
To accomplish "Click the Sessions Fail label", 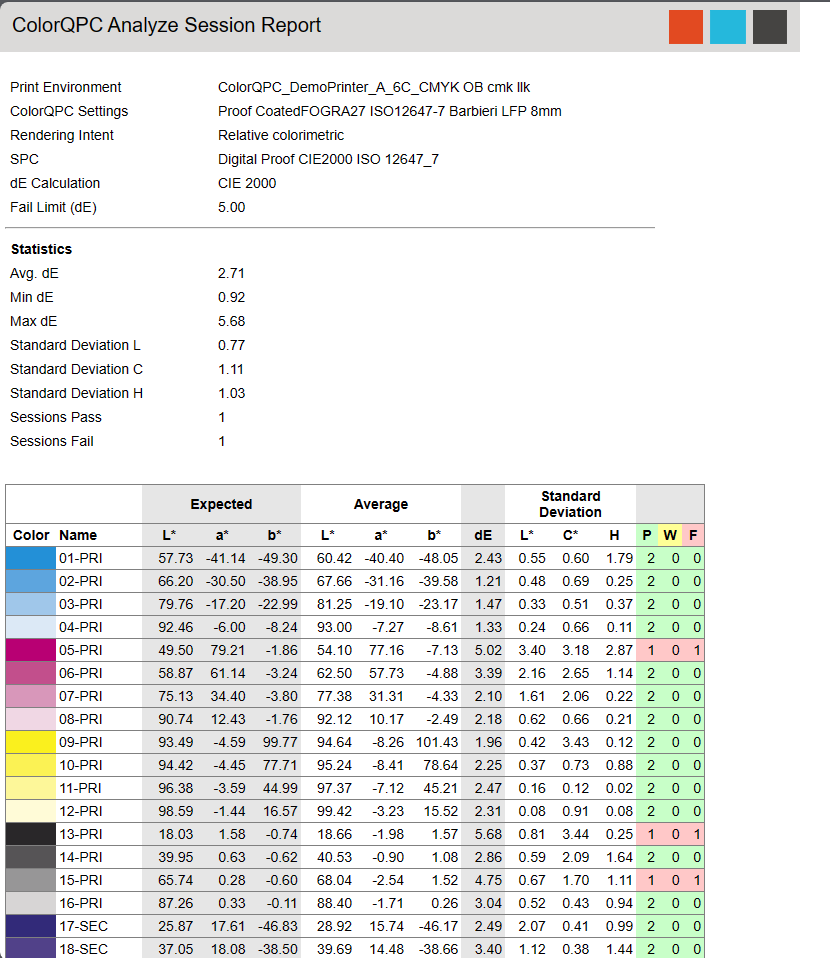I will 52,441.
